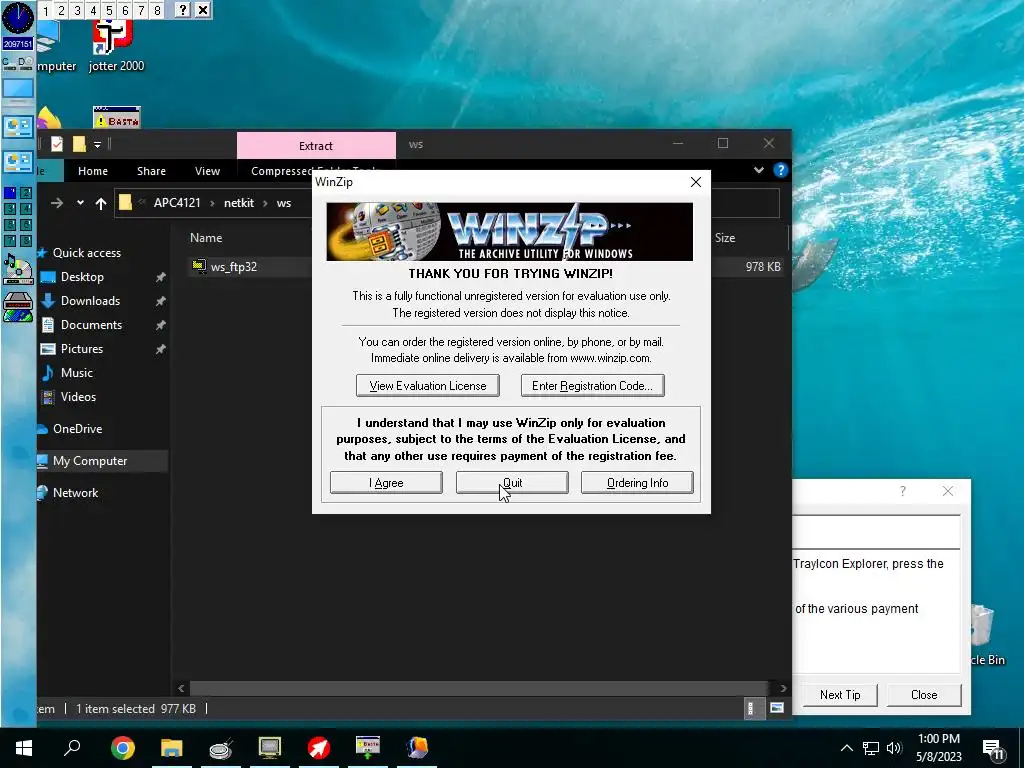Image resolution: width=1024 pixels, height=768 pixels.
Task: Open the View ribbon tab
Action: click(207, 171)
